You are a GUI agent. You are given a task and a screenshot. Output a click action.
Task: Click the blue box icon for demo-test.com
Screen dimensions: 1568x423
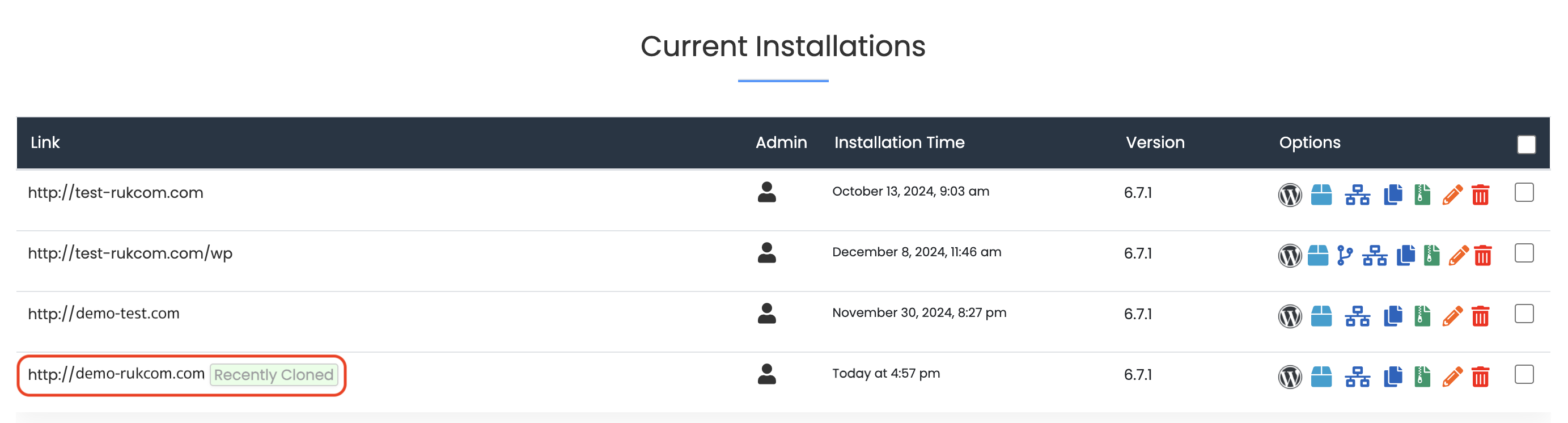coord(1321,316)
